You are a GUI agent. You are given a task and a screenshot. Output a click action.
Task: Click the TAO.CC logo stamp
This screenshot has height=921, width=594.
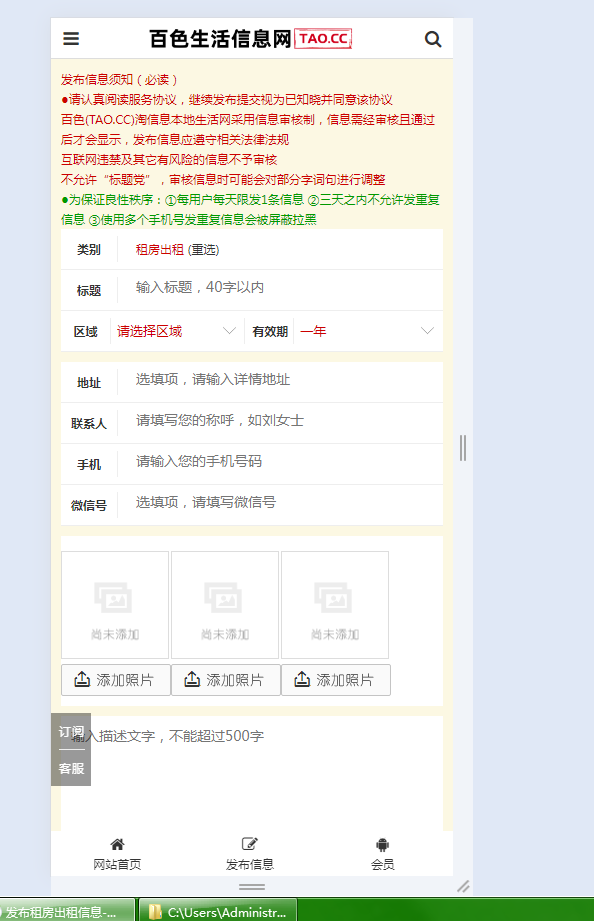pos(323,39)
